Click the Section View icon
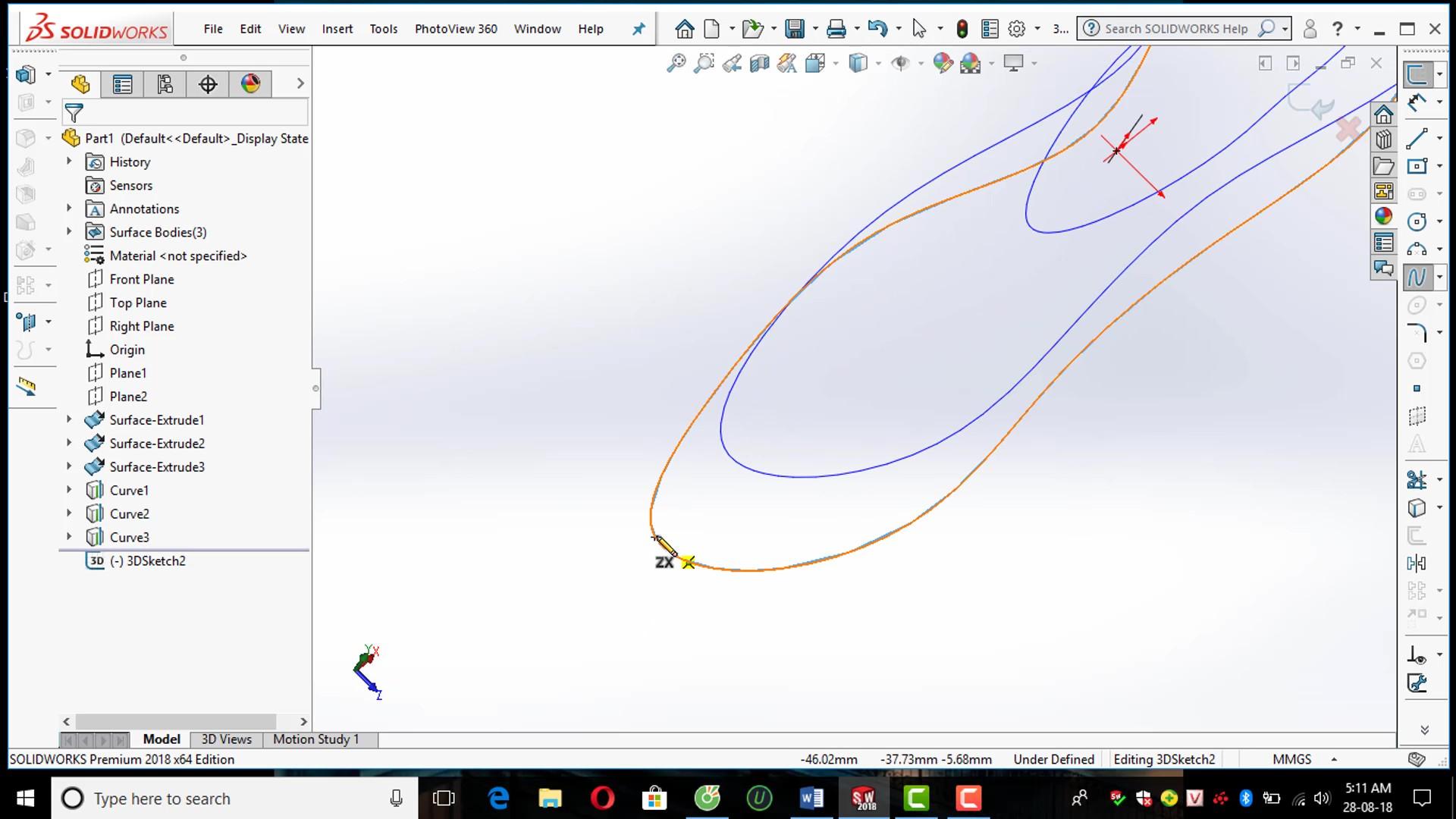Viewport: 1456px width, 819px height. [759, 64]
